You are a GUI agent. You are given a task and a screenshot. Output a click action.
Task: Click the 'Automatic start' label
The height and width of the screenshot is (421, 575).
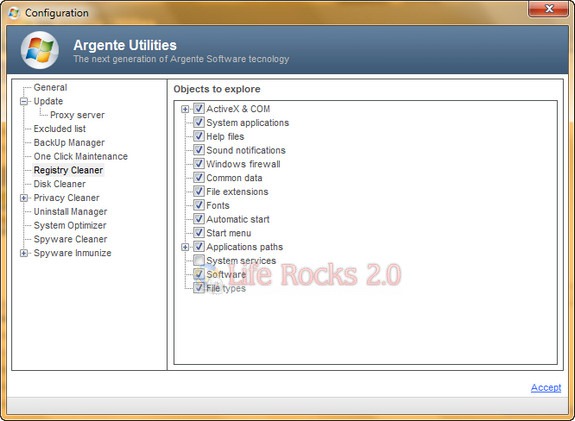pyautogui.click(x=238, y=219)
